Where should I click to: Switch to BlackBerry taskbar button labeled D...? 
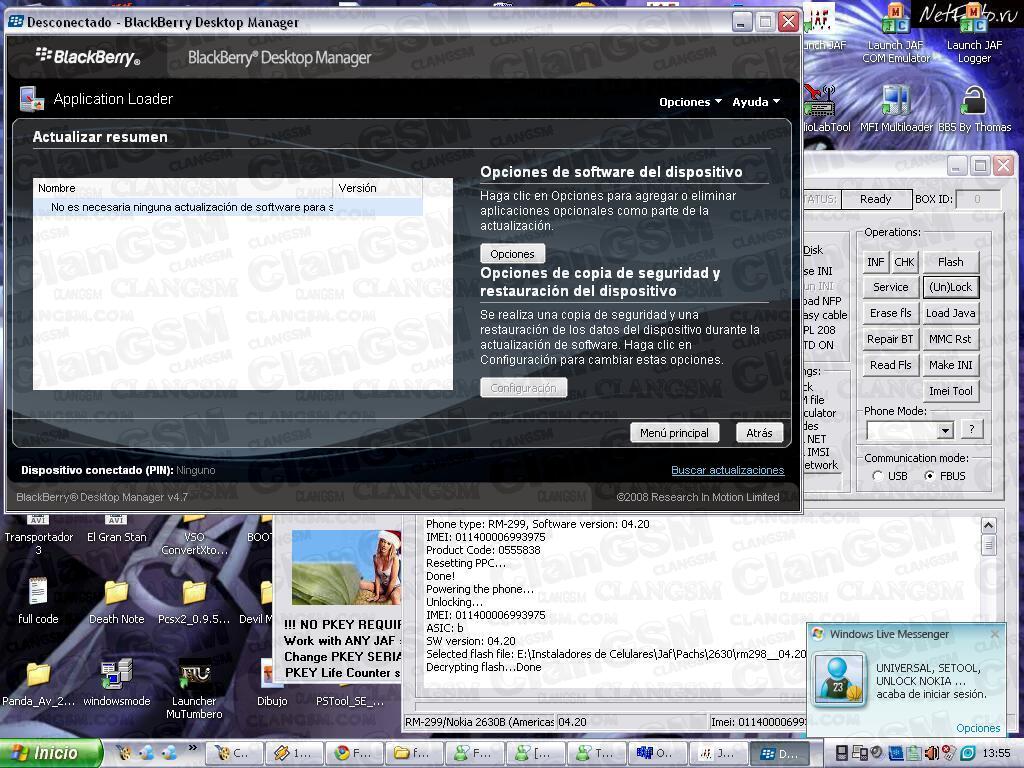tap(780, 753)
